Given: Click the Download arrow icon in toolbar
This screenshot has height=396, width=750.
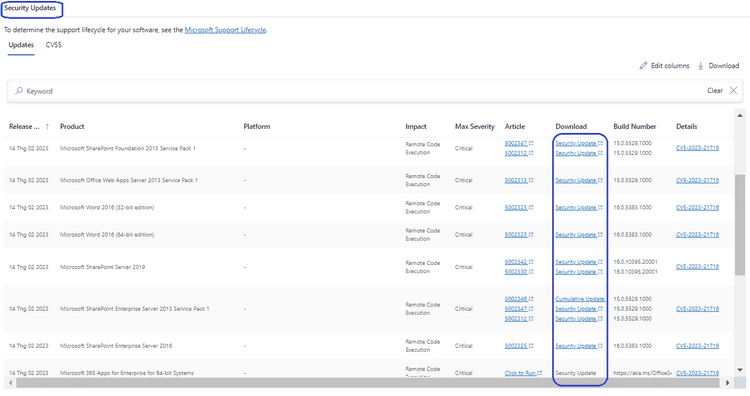Looking at the screenshot, I should pyautogui.click(x=700, y=66).
